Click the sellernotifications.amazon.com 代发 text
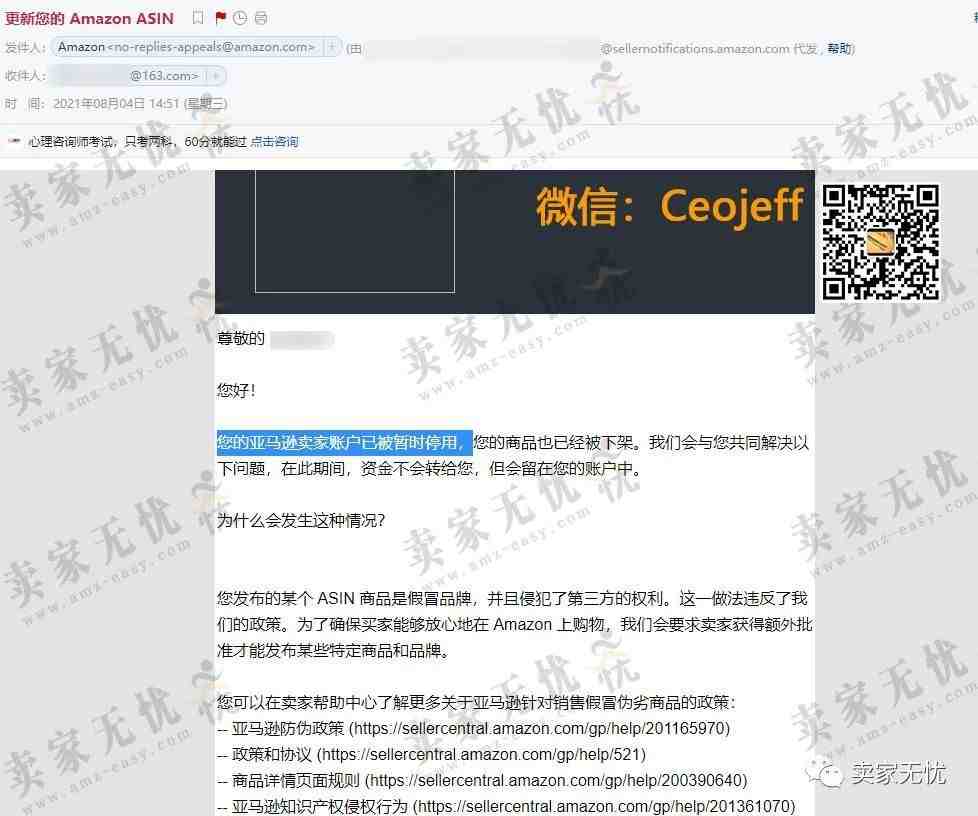The width and height of the screenshot is (978, 816). pyautogui.click(x=708, y=48)
